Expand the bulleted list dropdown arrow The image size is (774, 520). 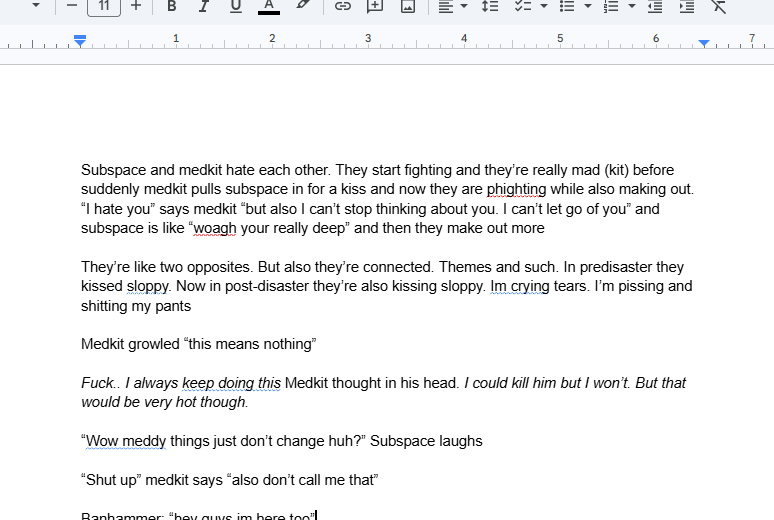(x=588, y=6)
